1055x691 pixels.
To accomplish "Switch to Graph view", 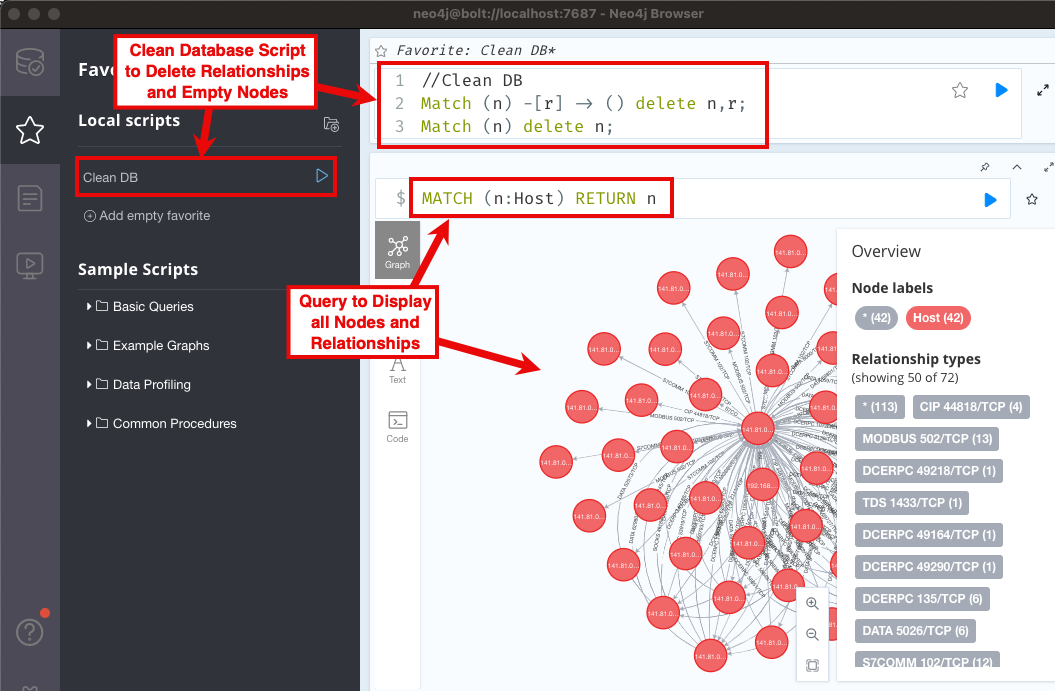I will [397, 250].
